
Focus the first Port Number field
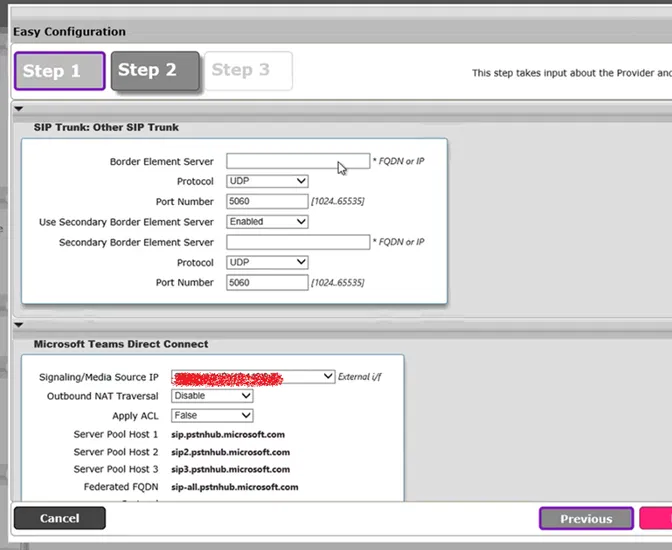point(267,201)
